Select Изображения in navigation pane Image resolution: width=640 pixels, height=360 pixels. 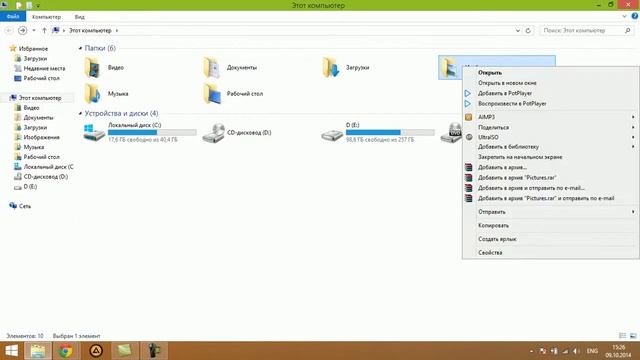coord(42,138)
